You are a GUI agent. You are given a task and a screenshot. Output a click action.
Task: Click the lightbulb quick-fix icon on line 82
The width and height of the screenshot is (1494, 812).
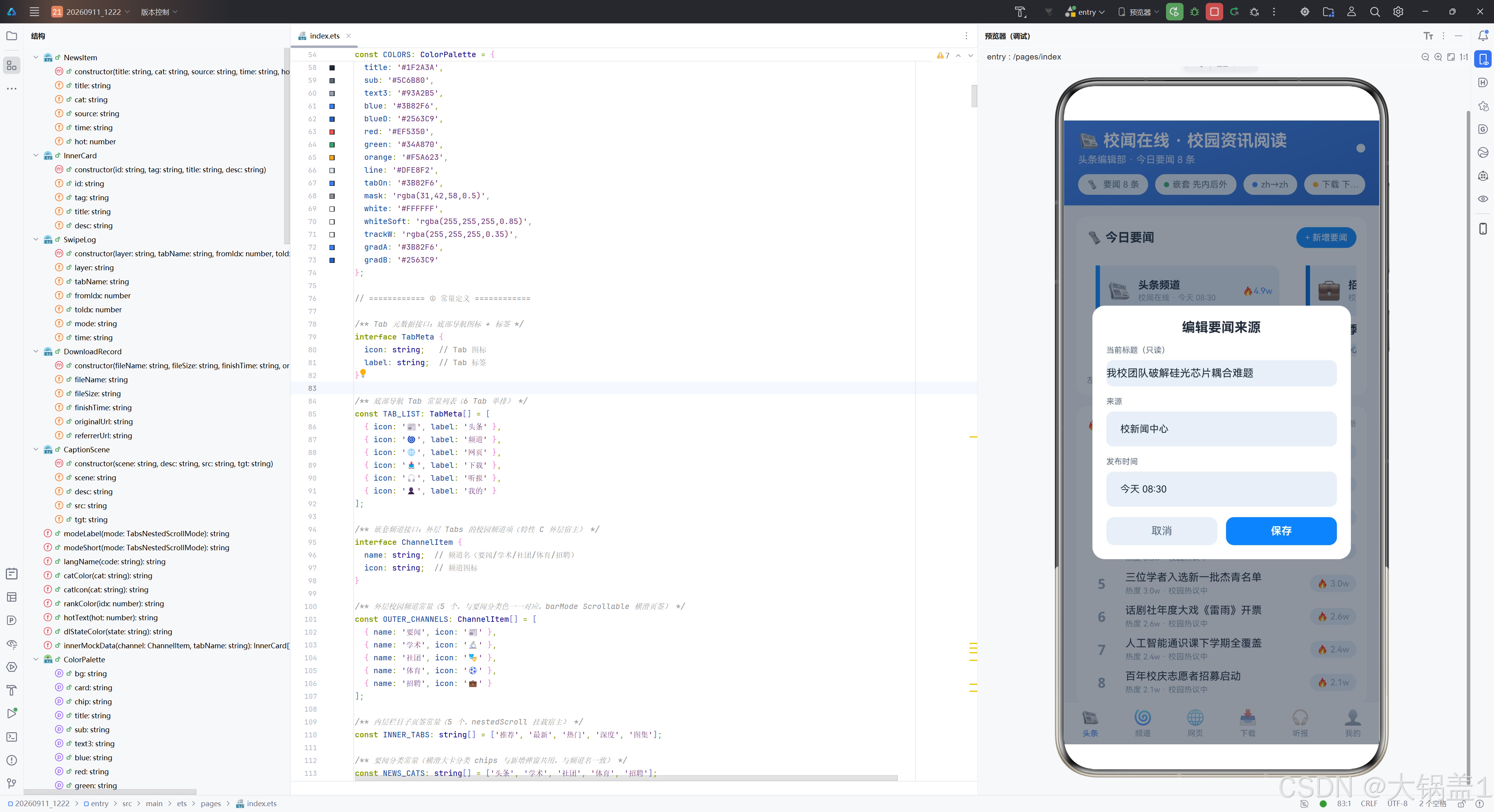[363, 373]
